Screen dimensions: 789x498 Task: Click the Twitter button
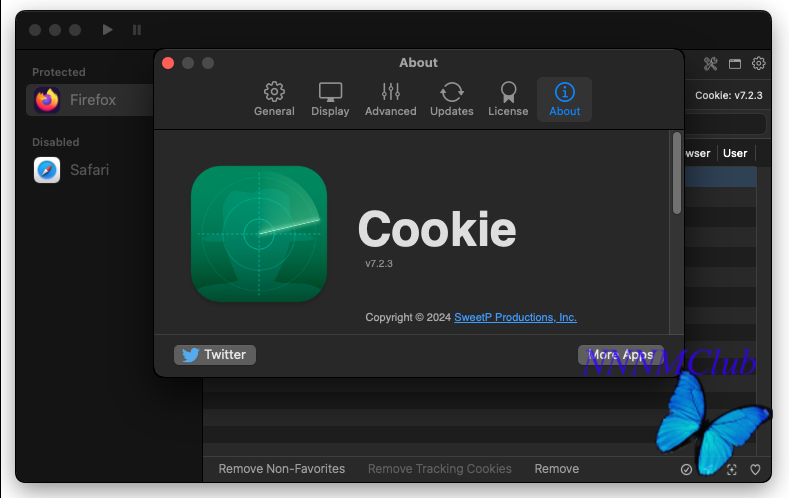[x=215, y=355]
